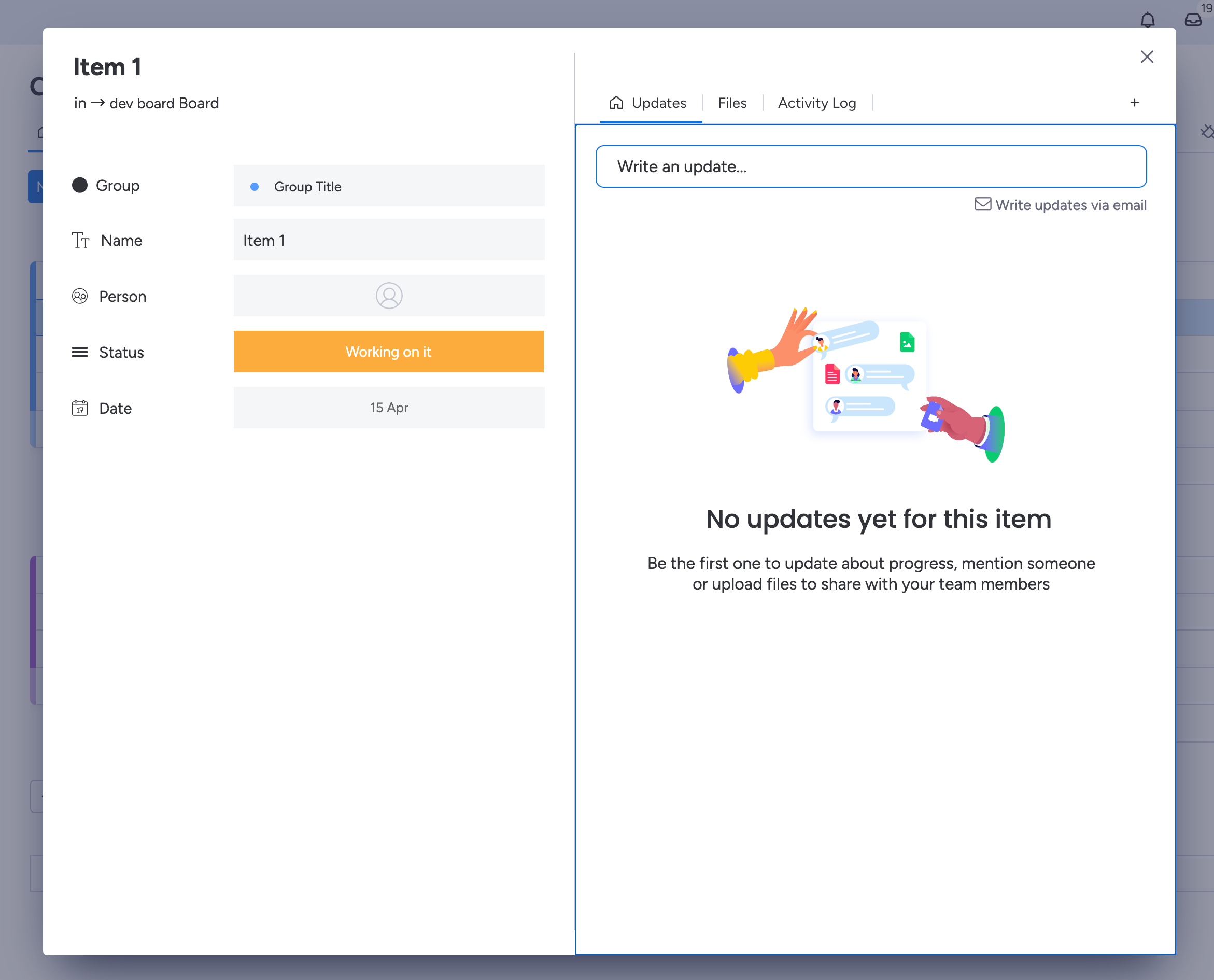Add a new view with plus icon
Screen dimensions: 1214x980
click(x=1134, y=102)
